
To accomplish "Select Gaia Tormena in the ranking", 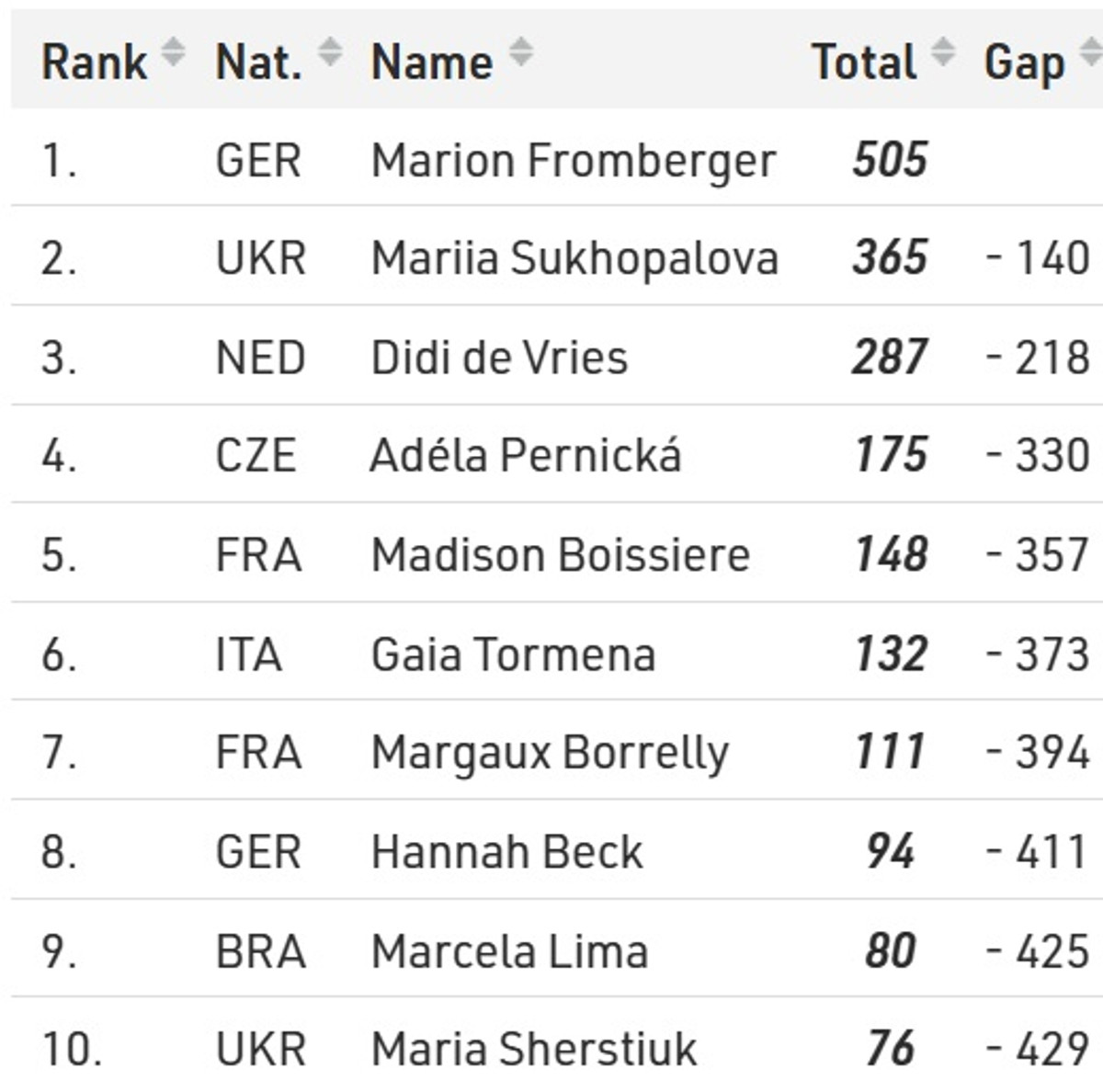I will pos(513,654).
